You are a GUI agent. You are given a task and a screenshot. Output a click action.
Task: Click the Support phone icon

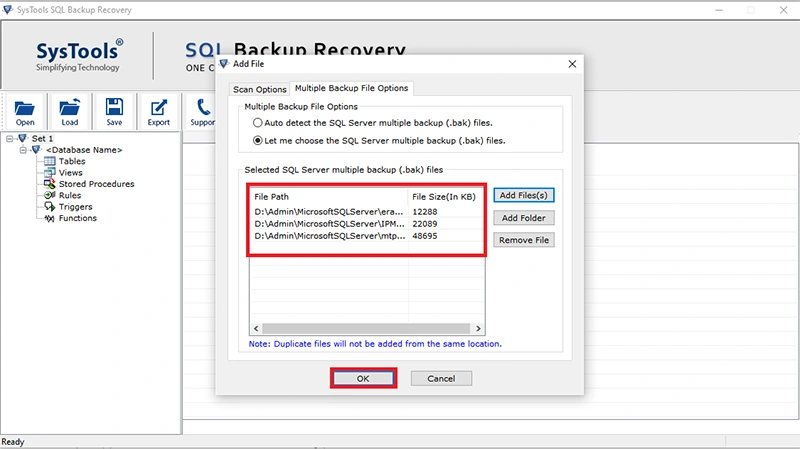(x=203, y=107)
